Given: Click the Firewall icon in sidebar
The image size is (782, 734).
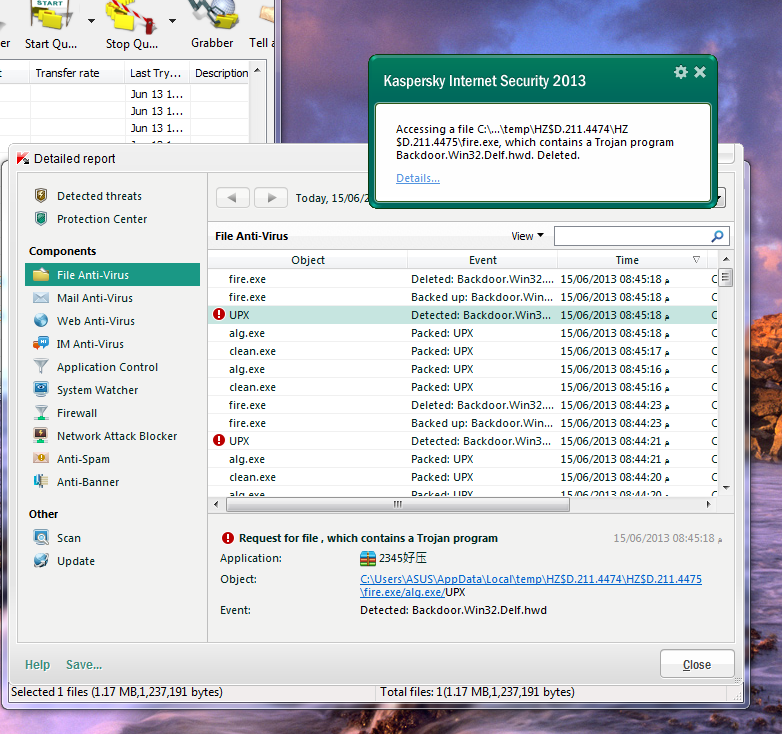Looking at the screenshot, I should coord(41,412).
